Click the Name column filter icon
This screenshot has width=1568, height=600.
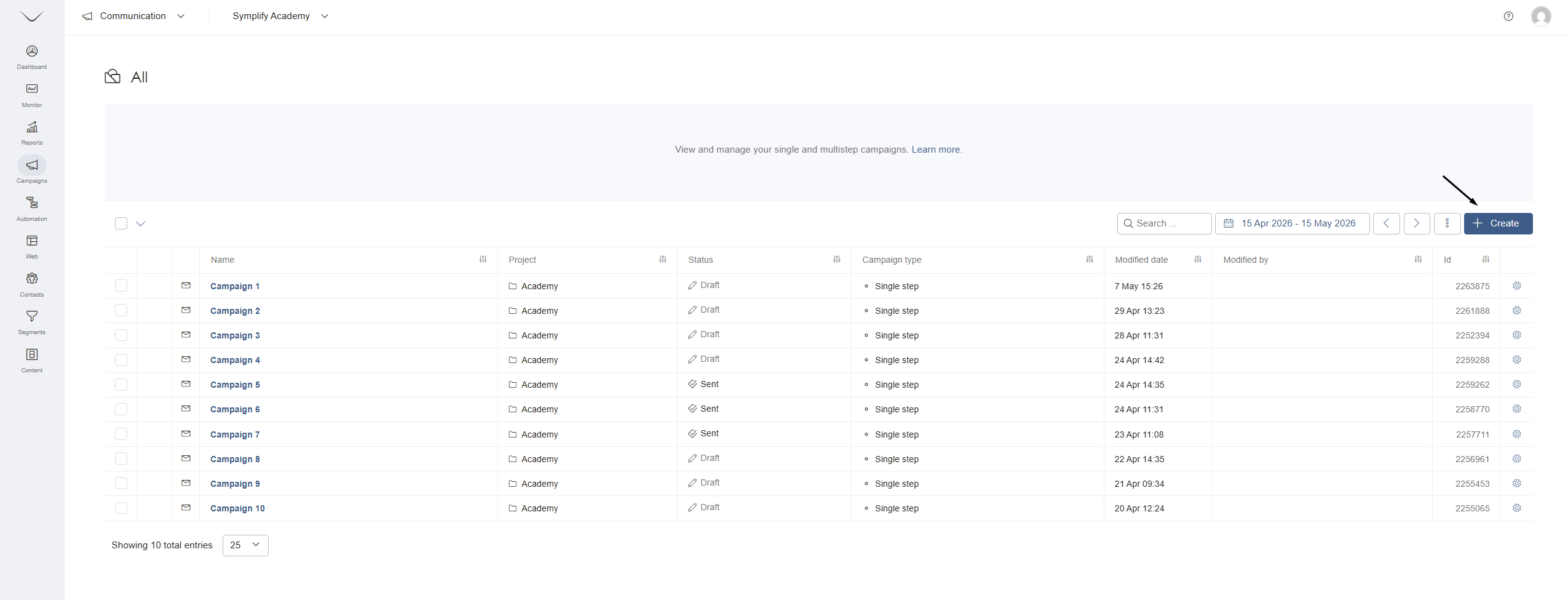483,260
